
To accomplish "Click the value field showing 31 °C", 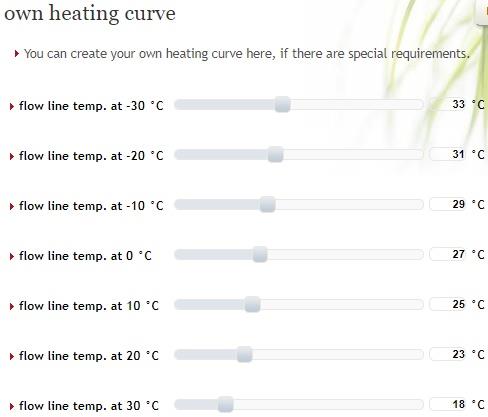I will (x=448, y=155).
